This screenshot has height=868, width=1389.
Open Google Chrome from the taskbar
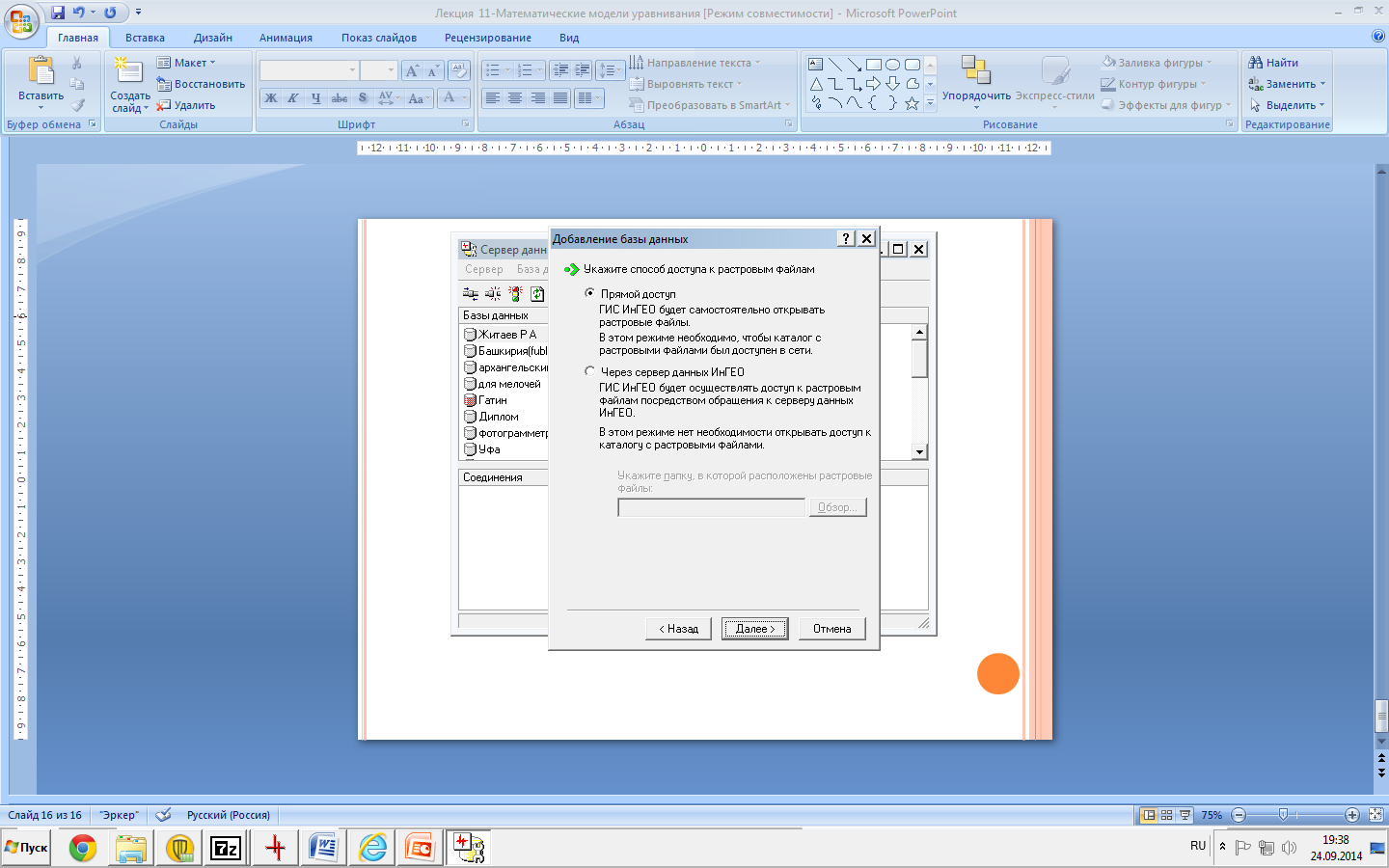pyautogui.click(x=83, y=849)
